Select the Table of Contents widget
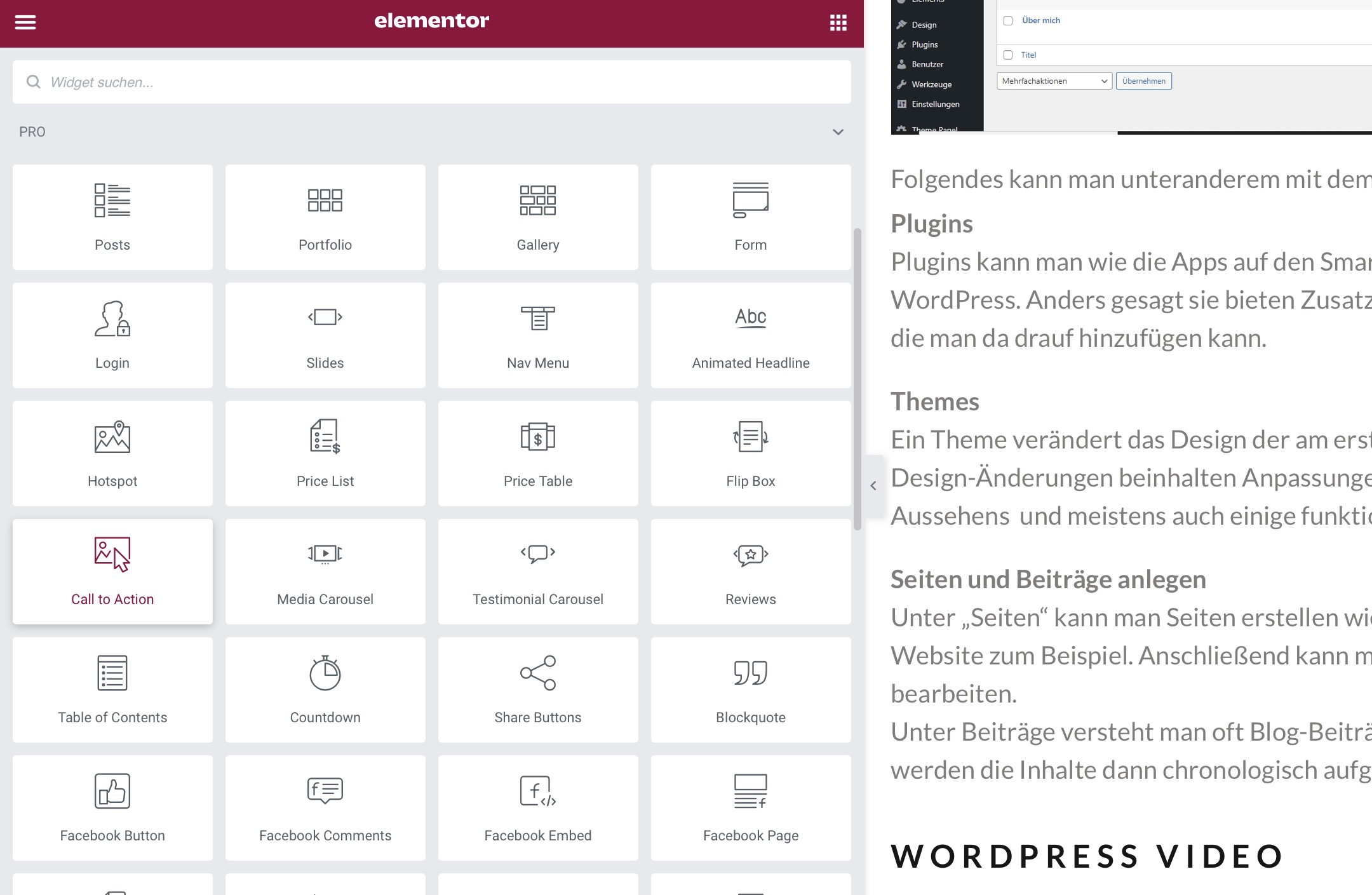The width and height of the screenshot is (1372, 895). pos(112,690)
